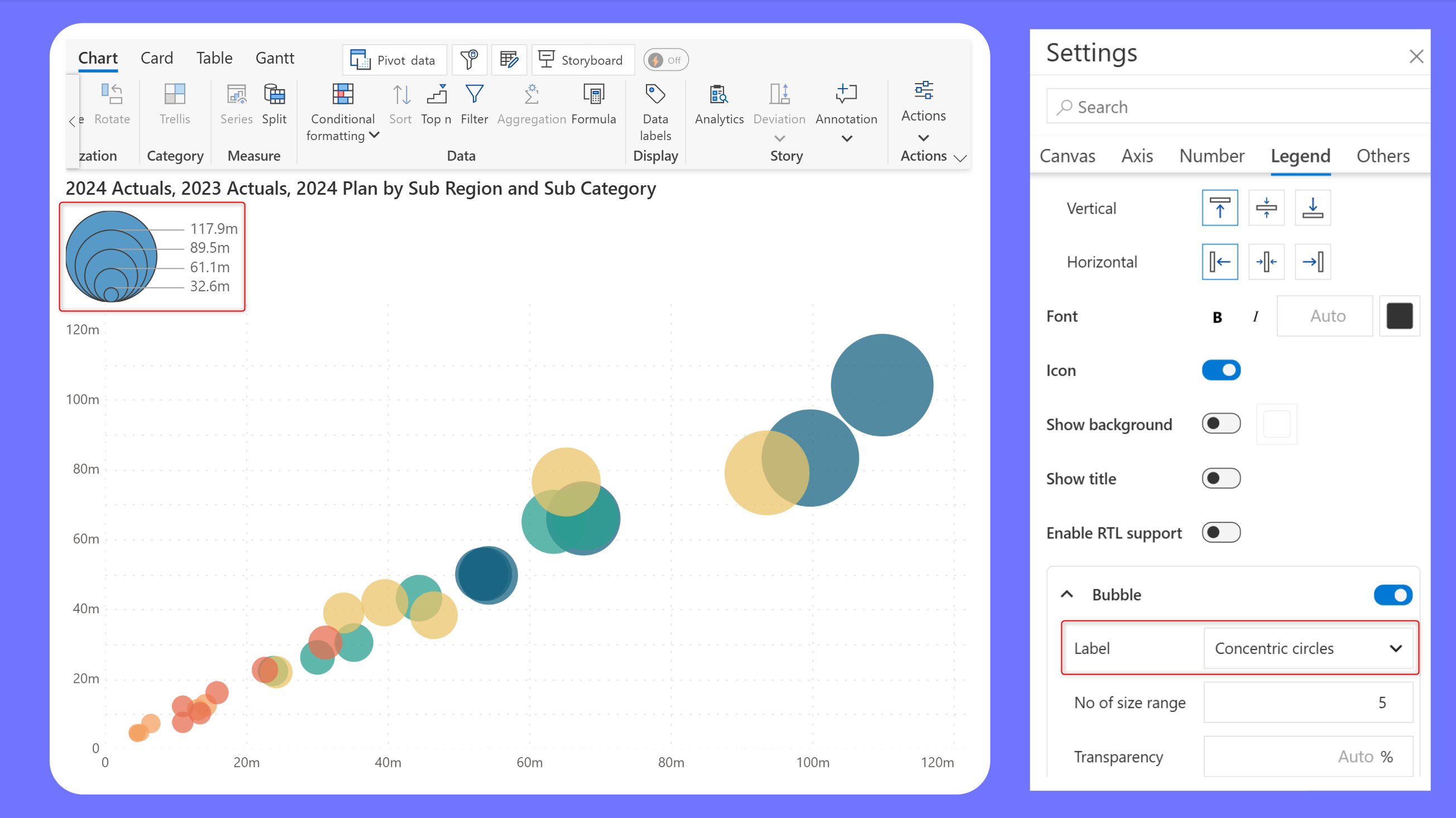The width and height of the screenshot is (1456, 818).
Task: Open the Concentric circles label dropdown
Action: 1307,648
